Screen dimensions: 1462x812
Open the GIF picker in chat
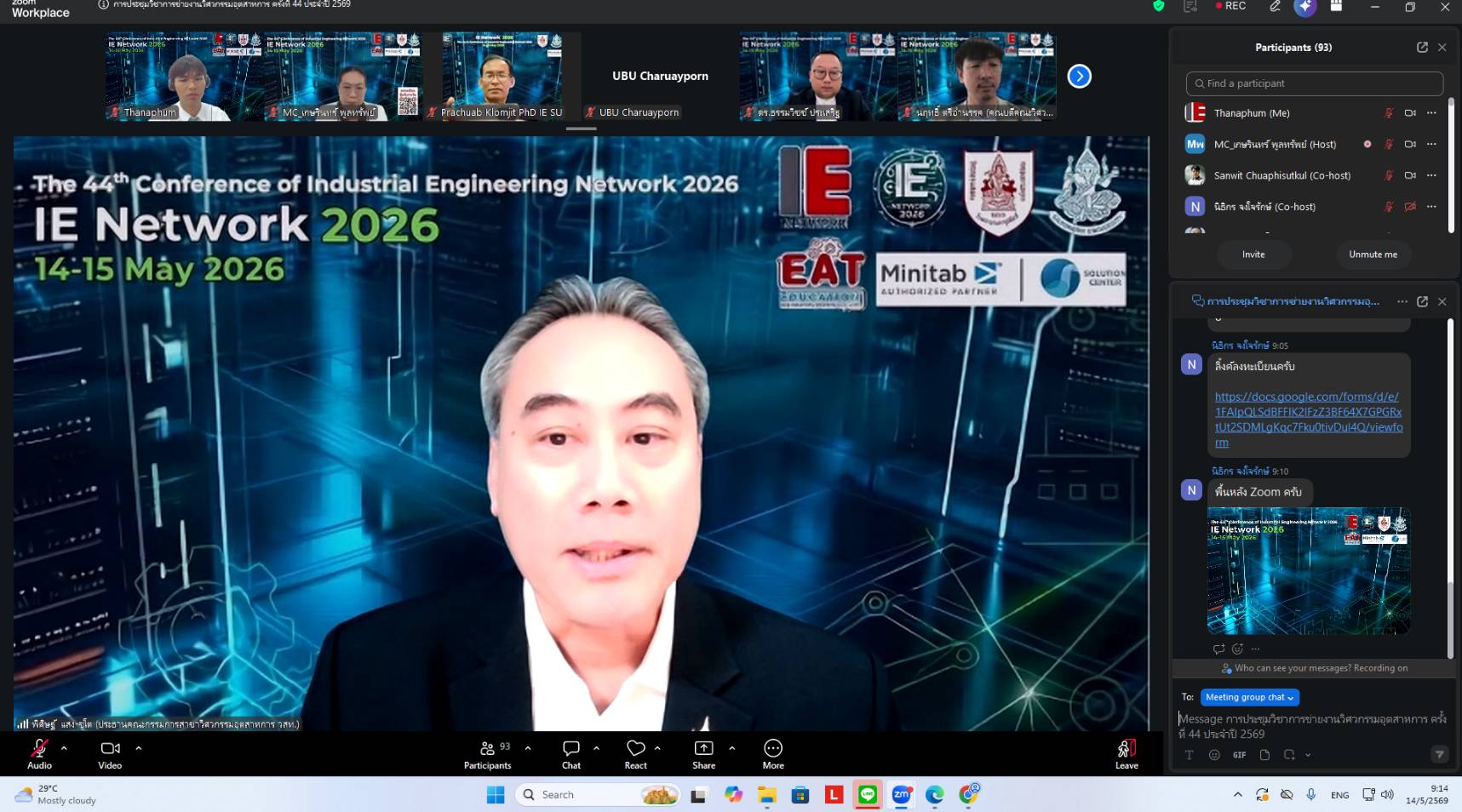coord(1239,755)
